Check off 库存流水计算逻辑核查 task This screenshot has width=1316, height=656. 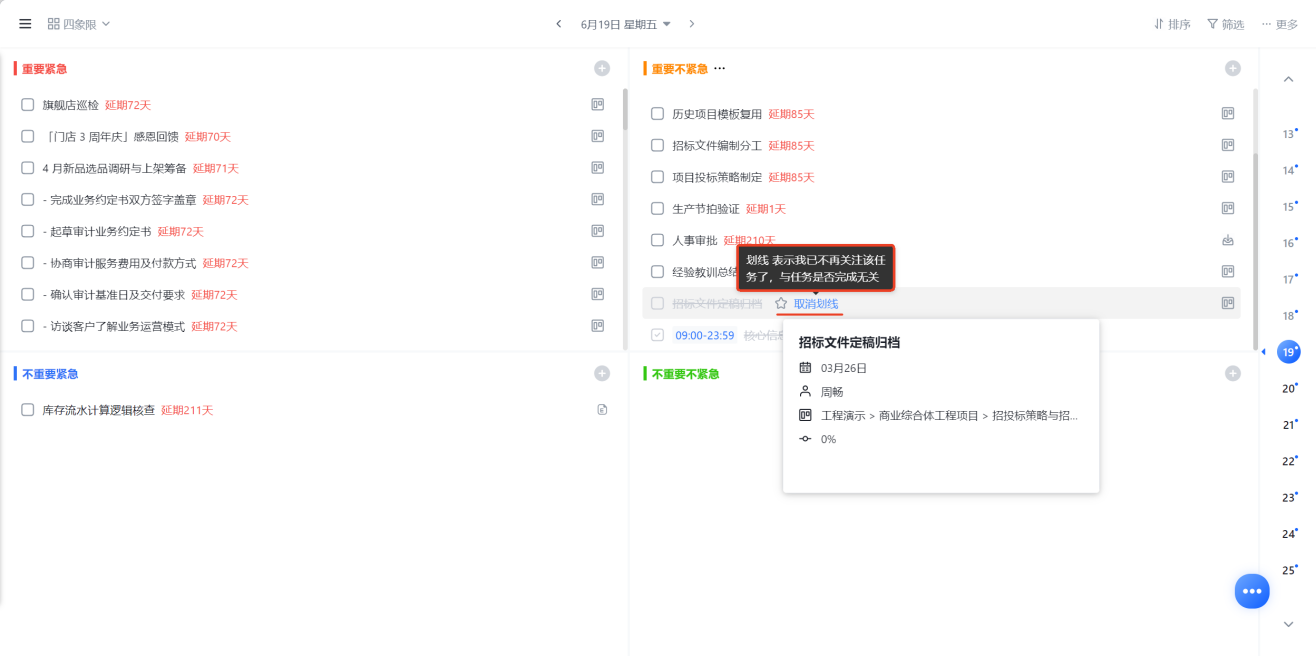pyautogui.click(x=28, y=410)
